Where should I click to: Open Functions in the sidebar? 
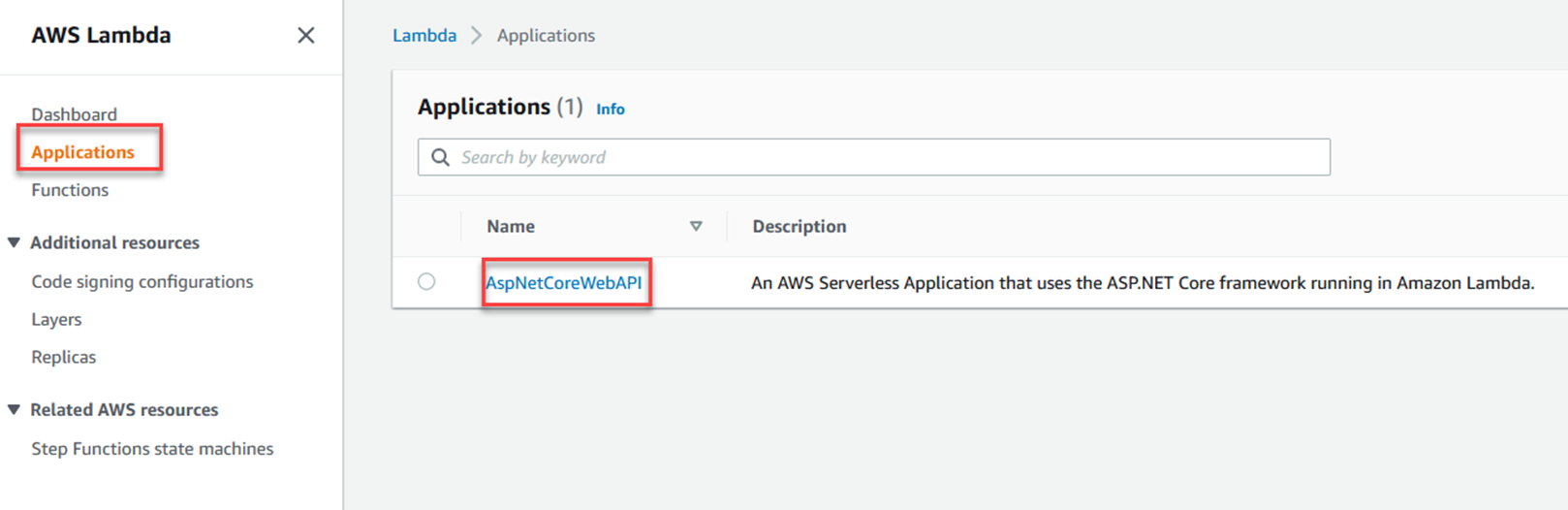[x=70, y=190]
